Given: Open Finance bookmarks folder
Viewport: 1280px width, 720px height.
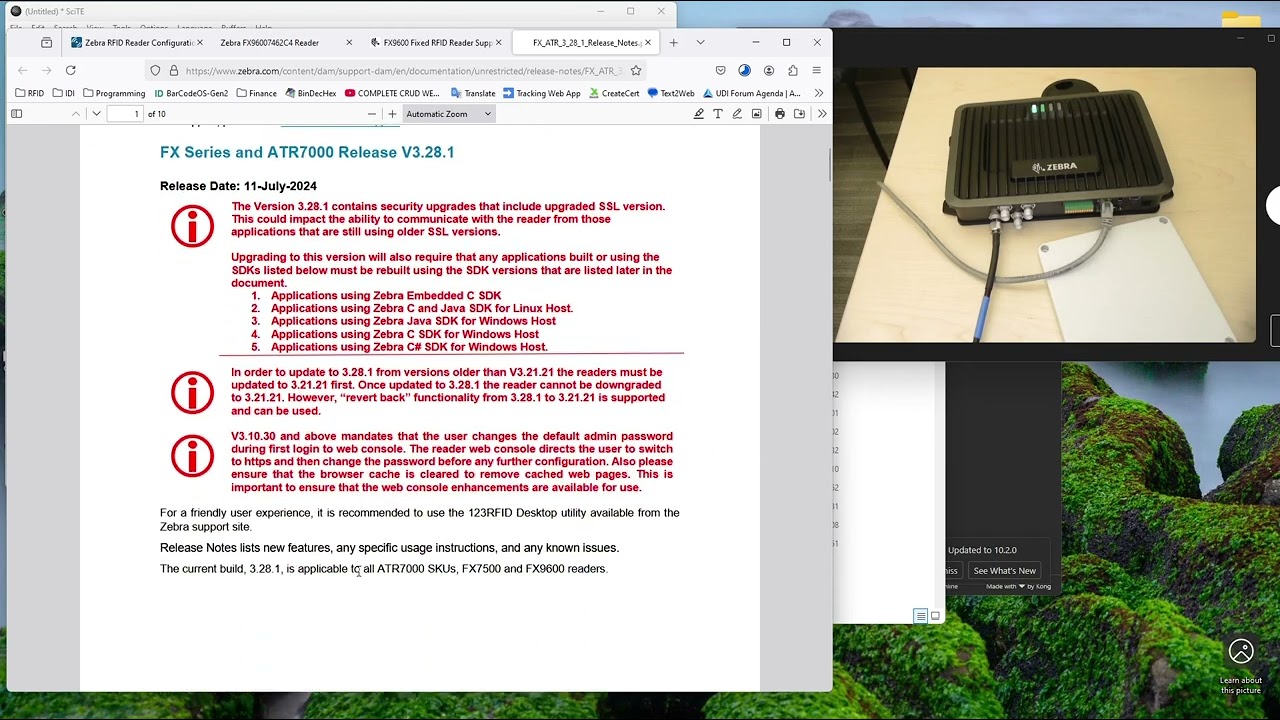Looking at the screenshot, I should tap(257, 93).
